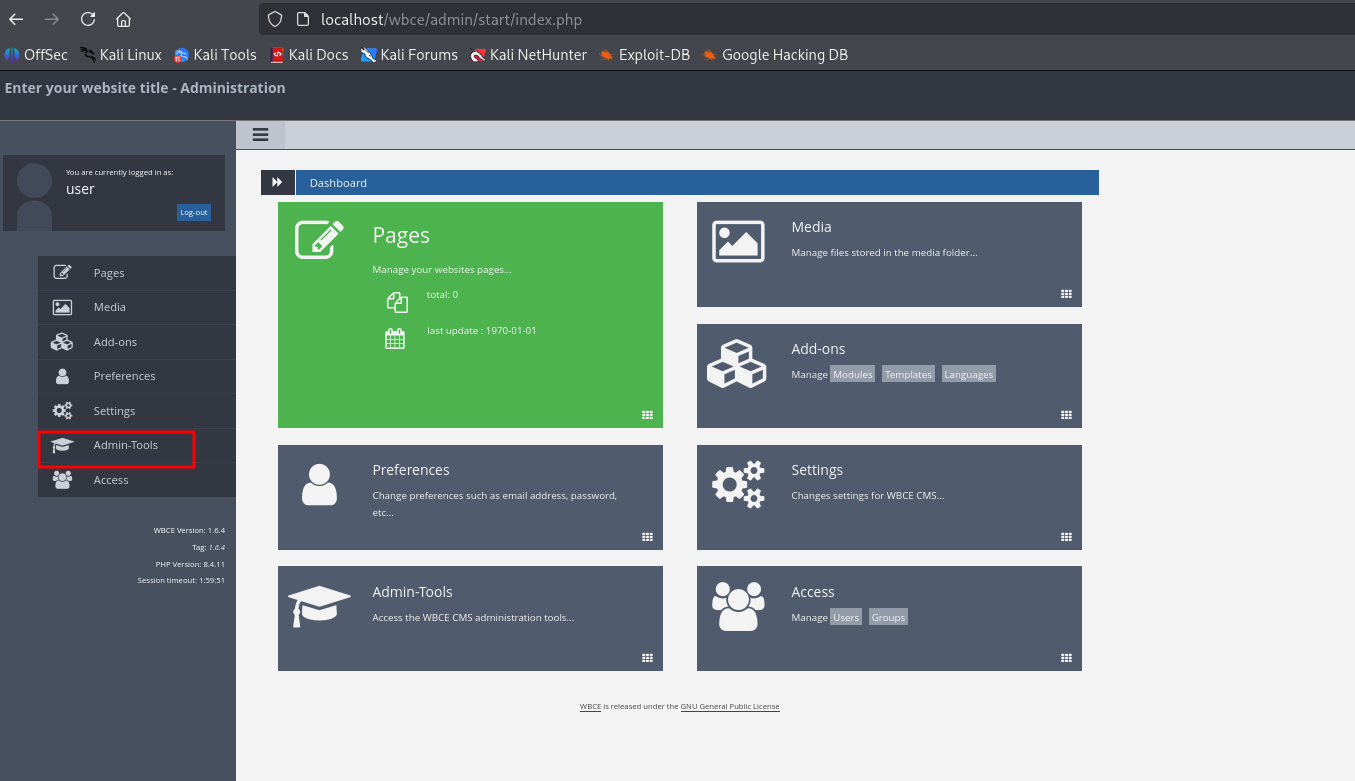This screenshot has width=1355, height=781.
Task: Open Preferences in the sidebar menu
Action: click(x=124, y=376)
